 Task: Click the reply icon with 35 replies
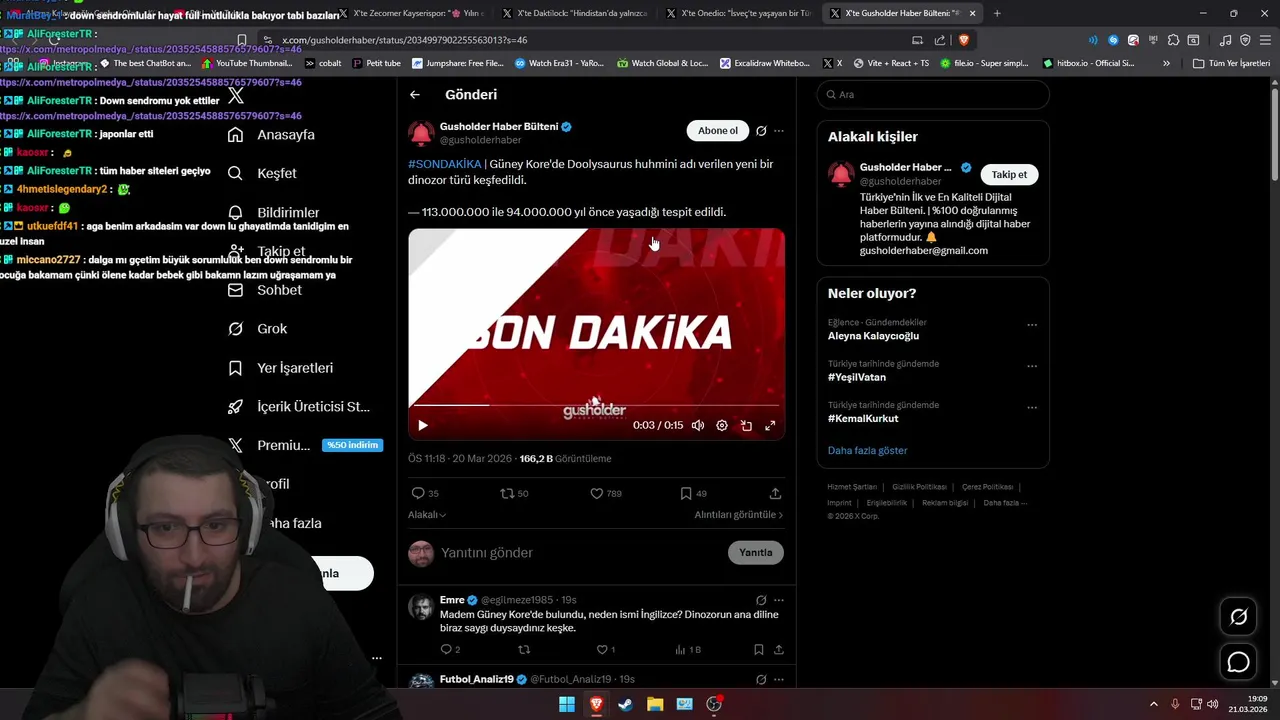(425, 494)
